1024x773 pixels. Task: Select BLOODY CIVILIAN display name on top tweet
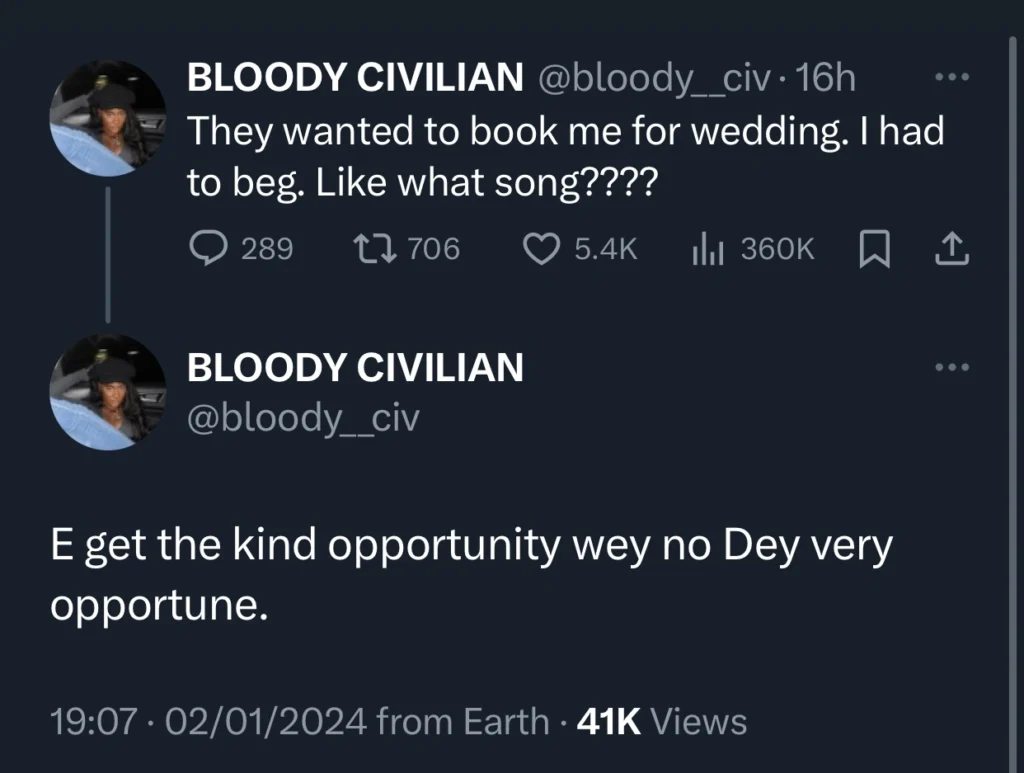click(354, 77)
